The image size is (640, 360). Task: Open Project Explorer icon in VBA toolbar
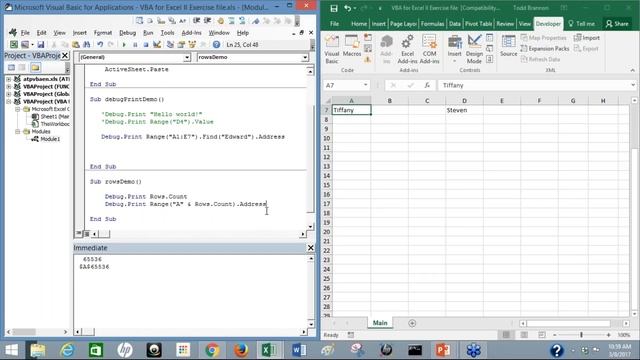170,44
